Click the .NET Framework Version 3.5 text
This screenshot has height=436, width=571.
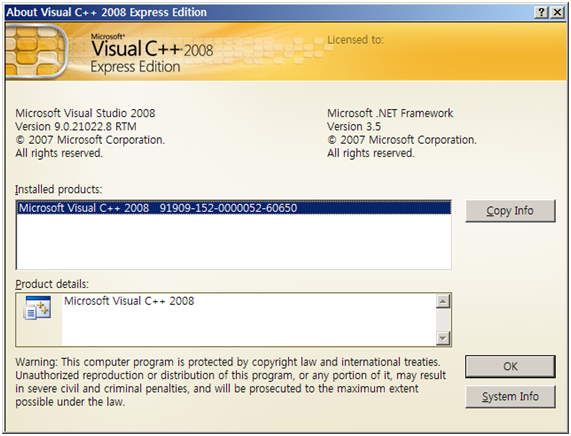click(354, 126)
